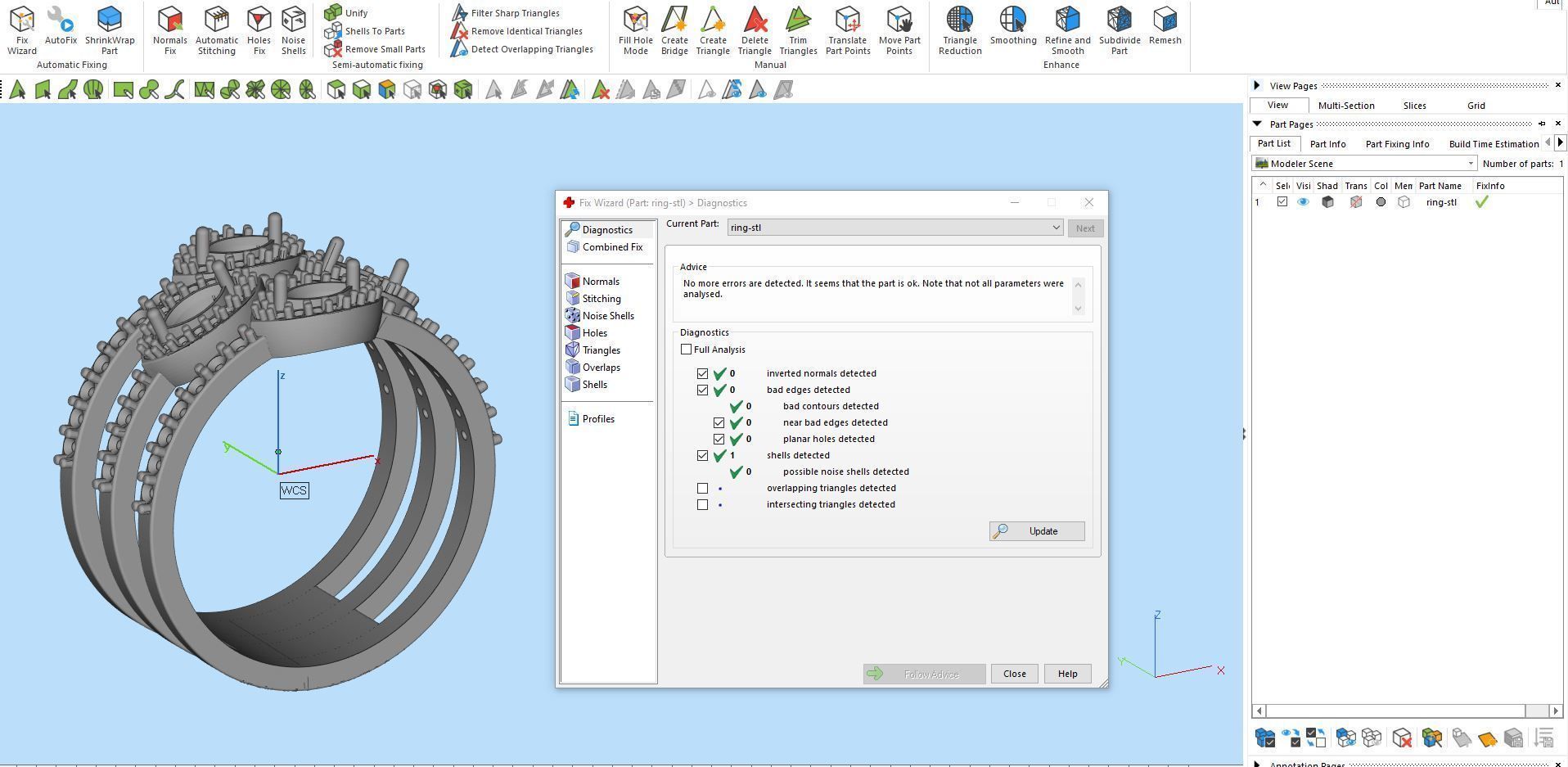This screenshot has width=1568, height=767.
Task: Enable overlapping triangles detected check
Action: click(x=703, y=488)
